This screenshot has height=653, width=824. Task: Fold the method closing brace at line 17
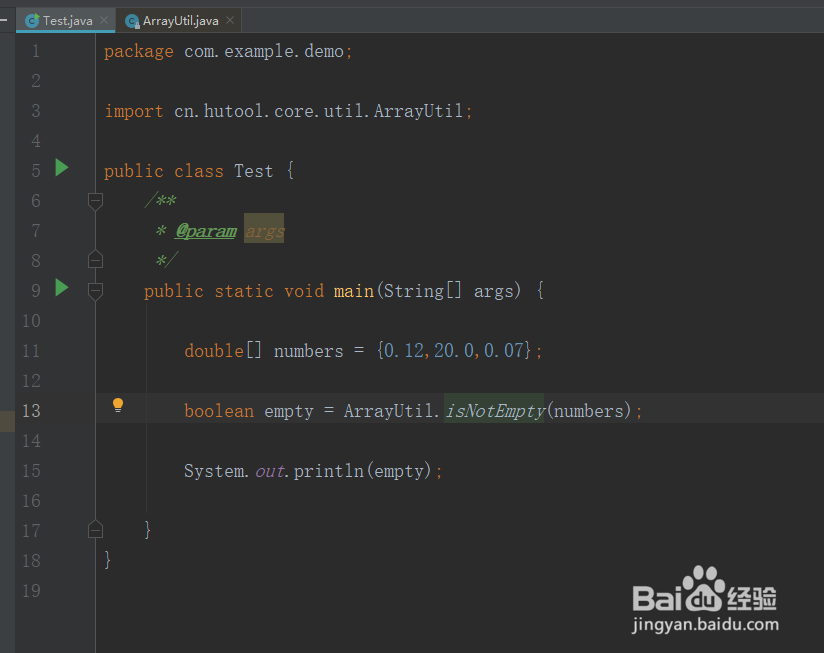tap(95, 529)
